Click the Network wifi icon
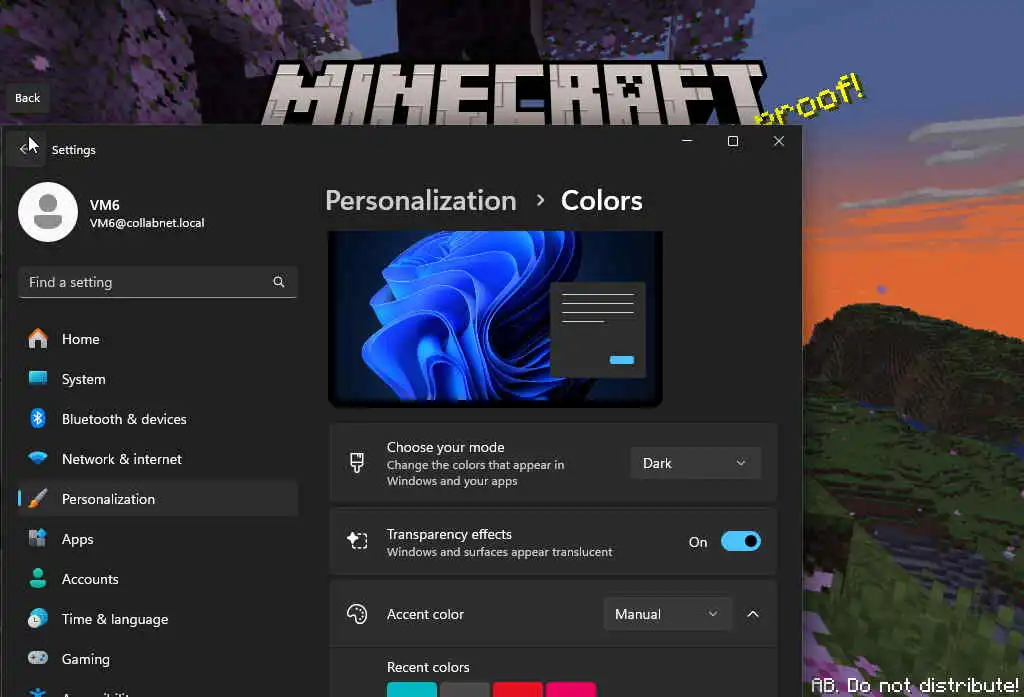Viewport: 1024px width, 697px height. (x=38, y=458)
